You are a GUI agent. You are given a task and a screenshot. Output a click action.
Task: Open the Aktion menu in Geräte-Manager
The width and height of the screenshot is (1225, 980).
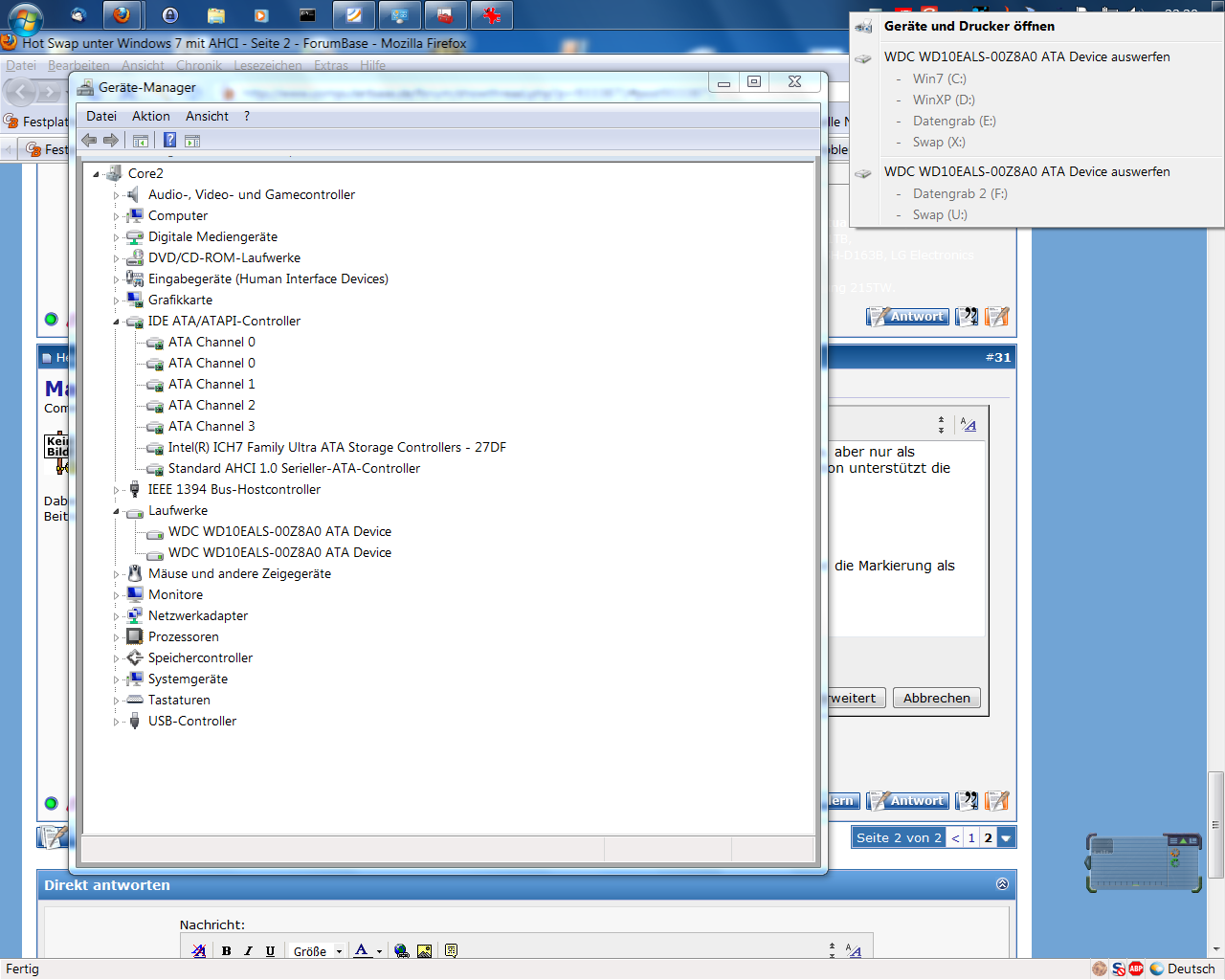[x=151, y=116]
